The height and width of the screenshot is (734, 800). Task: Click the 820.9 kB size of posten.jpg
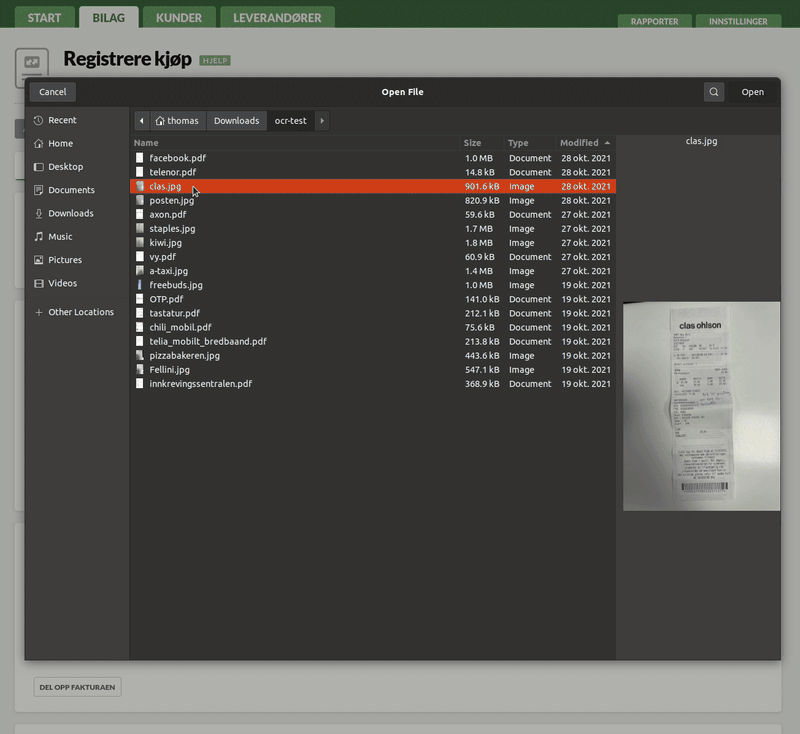[x=482, y=200]
